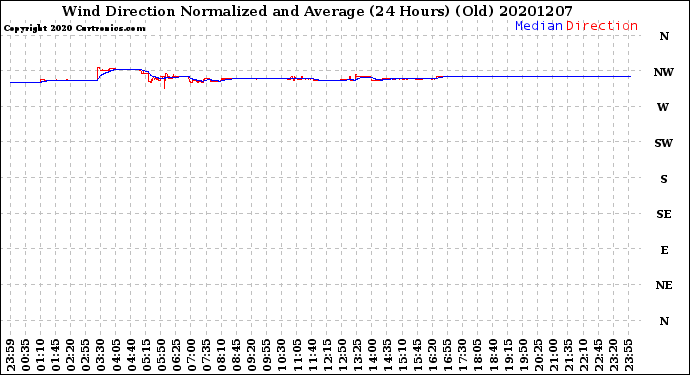Click the 'Copyright 2020 Cartronics.com' text
This screenshot has height=375, width=690.
(74, 28)
